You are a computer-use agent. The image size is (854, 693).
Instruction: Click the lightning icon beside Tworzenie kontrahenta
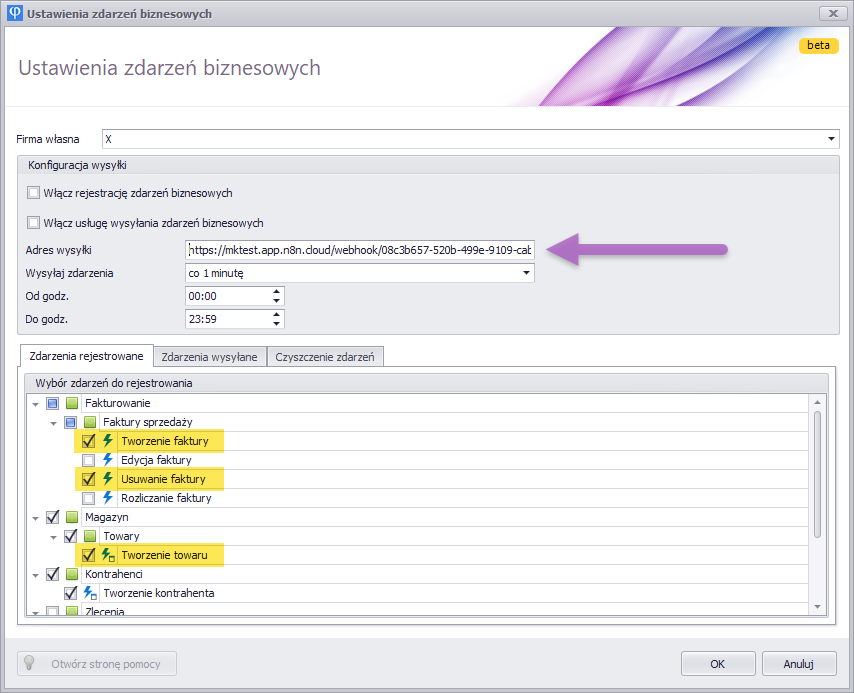point(89,593)
